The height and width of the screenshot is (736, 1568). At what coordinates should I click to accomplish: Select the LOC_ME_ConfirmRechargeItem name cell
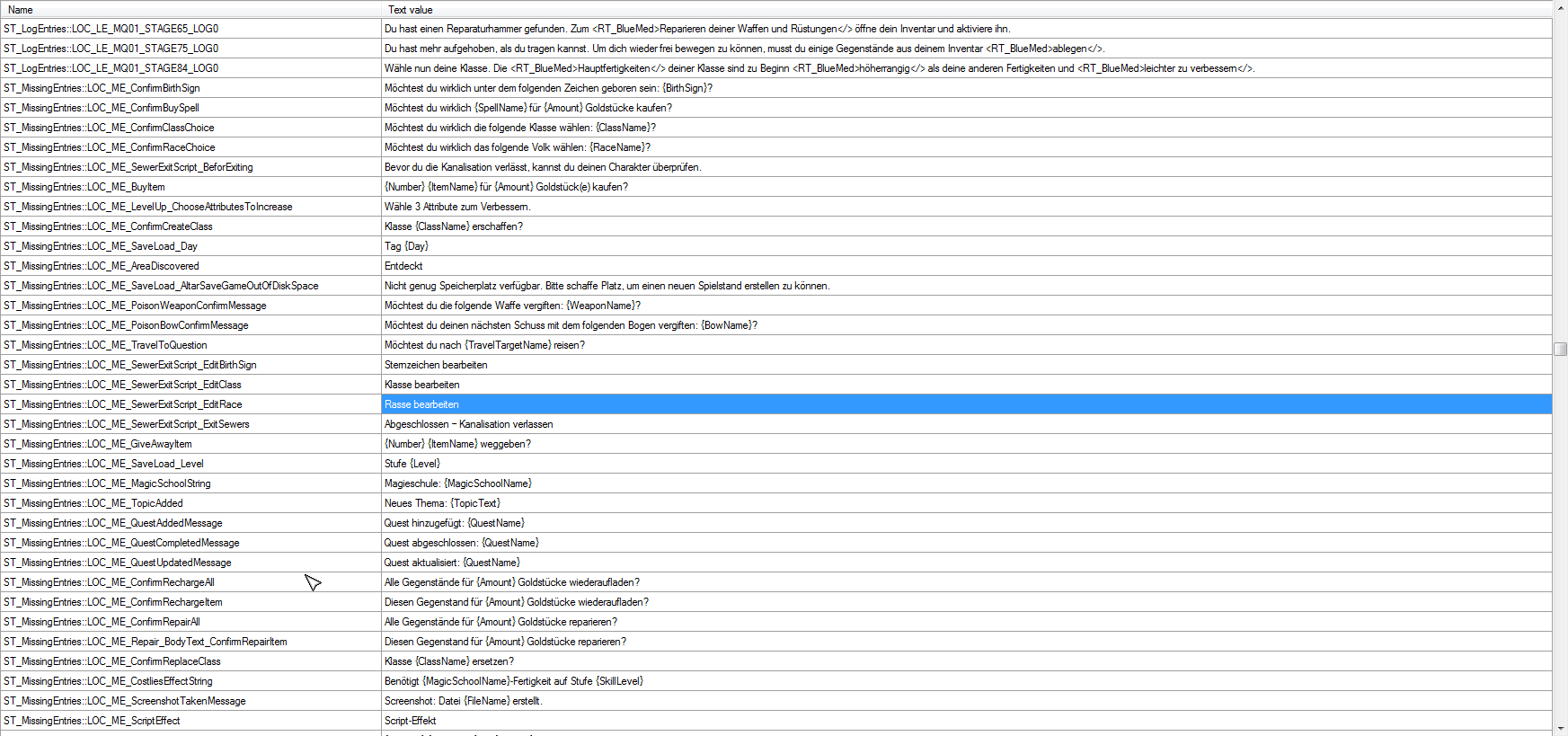(x=190, y=602)
